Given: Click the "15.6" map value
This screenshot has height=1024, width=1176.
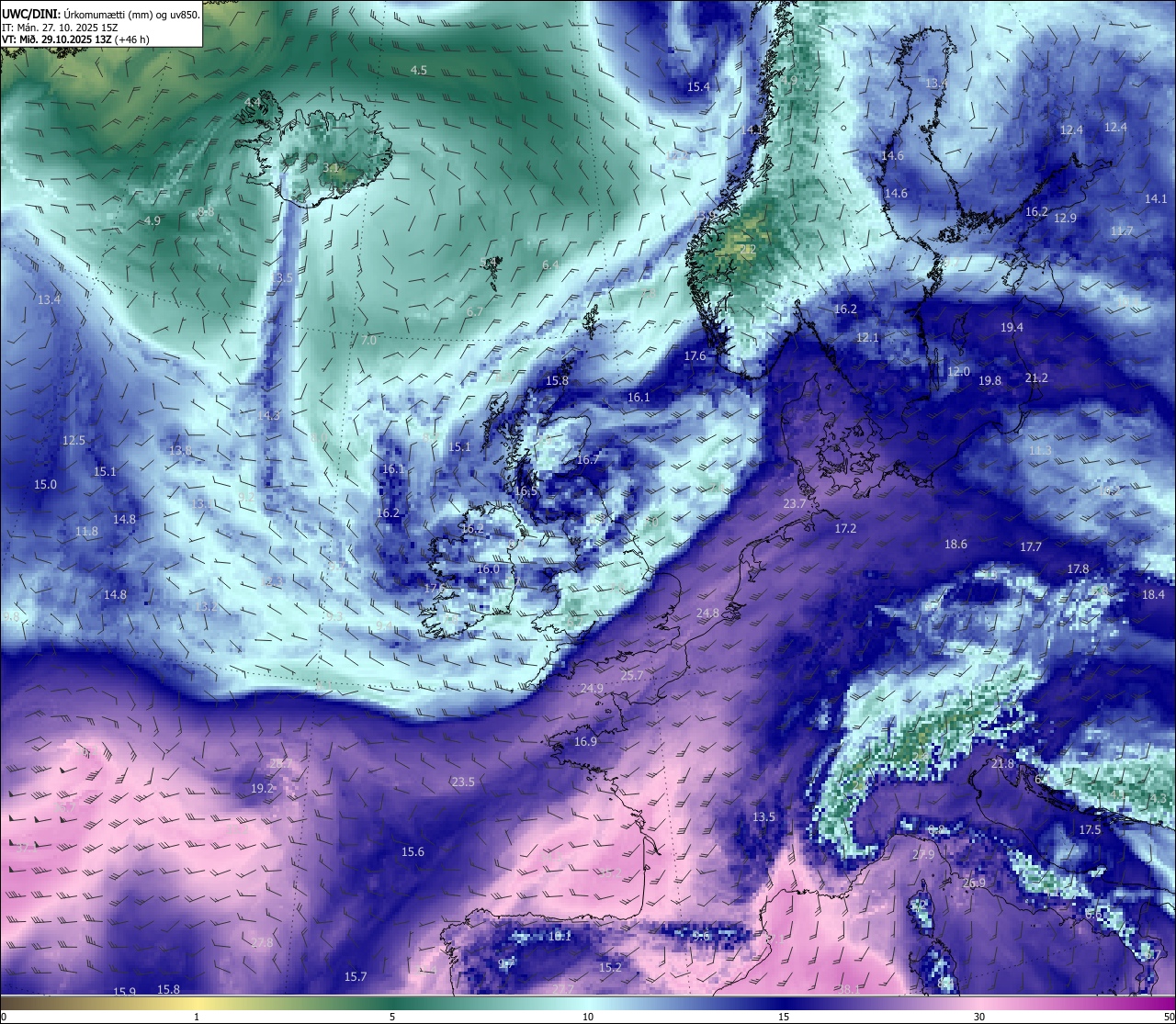Looking at the screenshot, I should click(413, 852).
